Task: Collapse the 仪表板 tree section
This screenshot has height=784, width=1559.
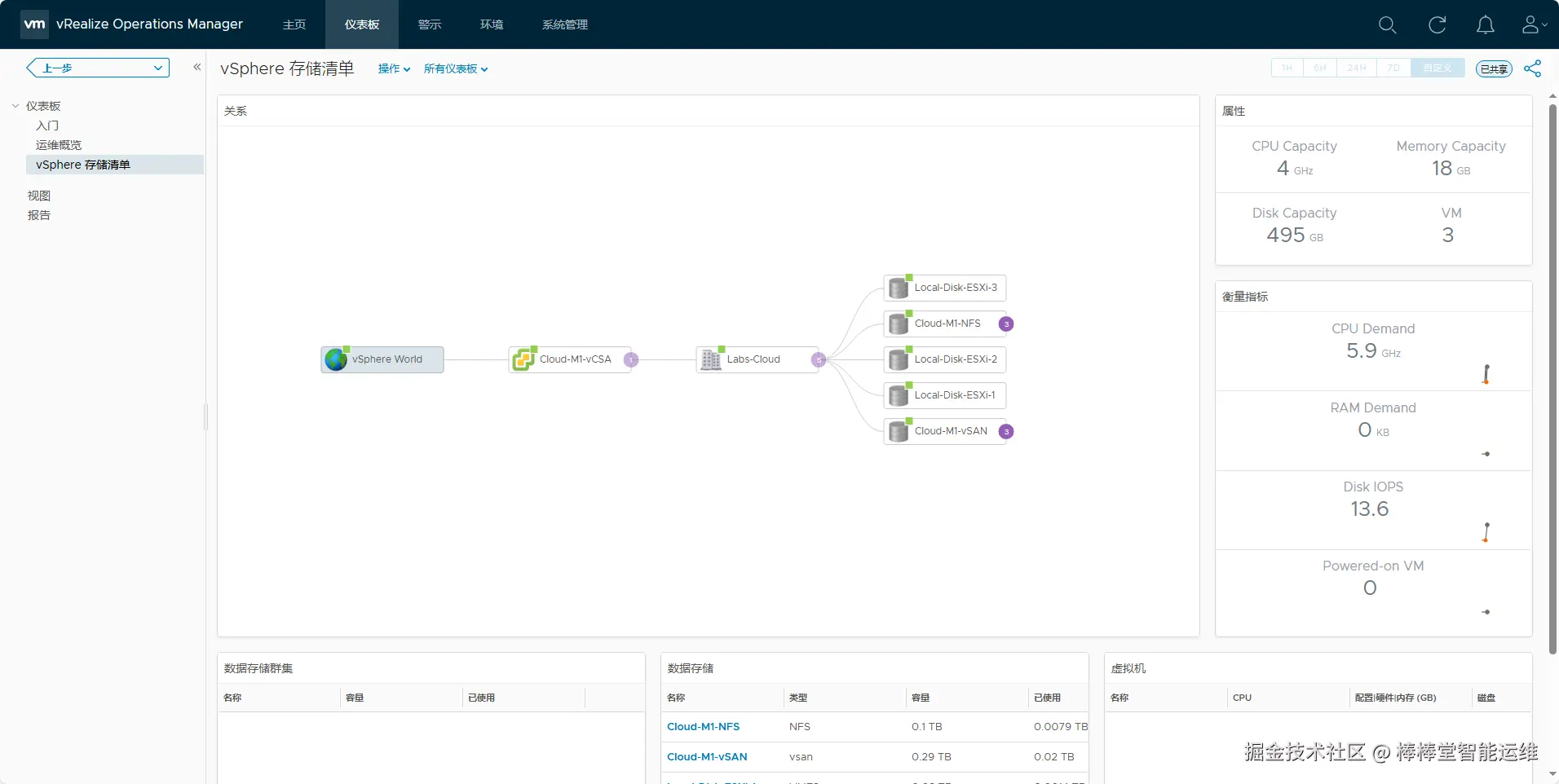Action: point(15,106)
